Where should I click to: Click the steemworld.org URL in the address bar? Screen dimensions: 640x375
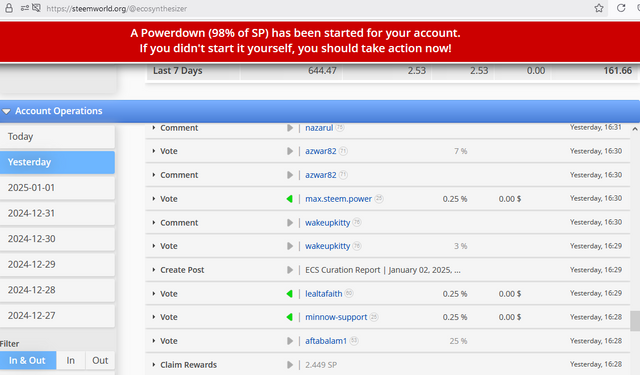click(x=116, y=8)
